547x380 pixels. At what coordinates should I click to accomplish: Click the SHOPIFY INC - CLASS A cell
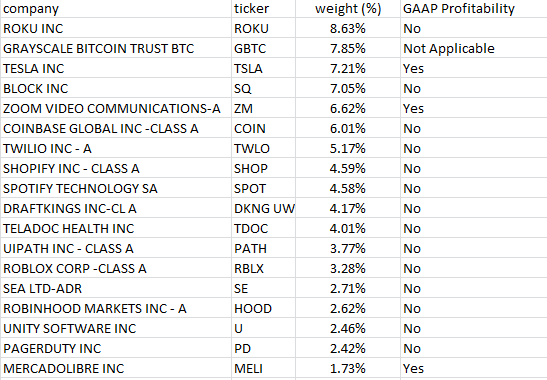click(x=116, y=168)
